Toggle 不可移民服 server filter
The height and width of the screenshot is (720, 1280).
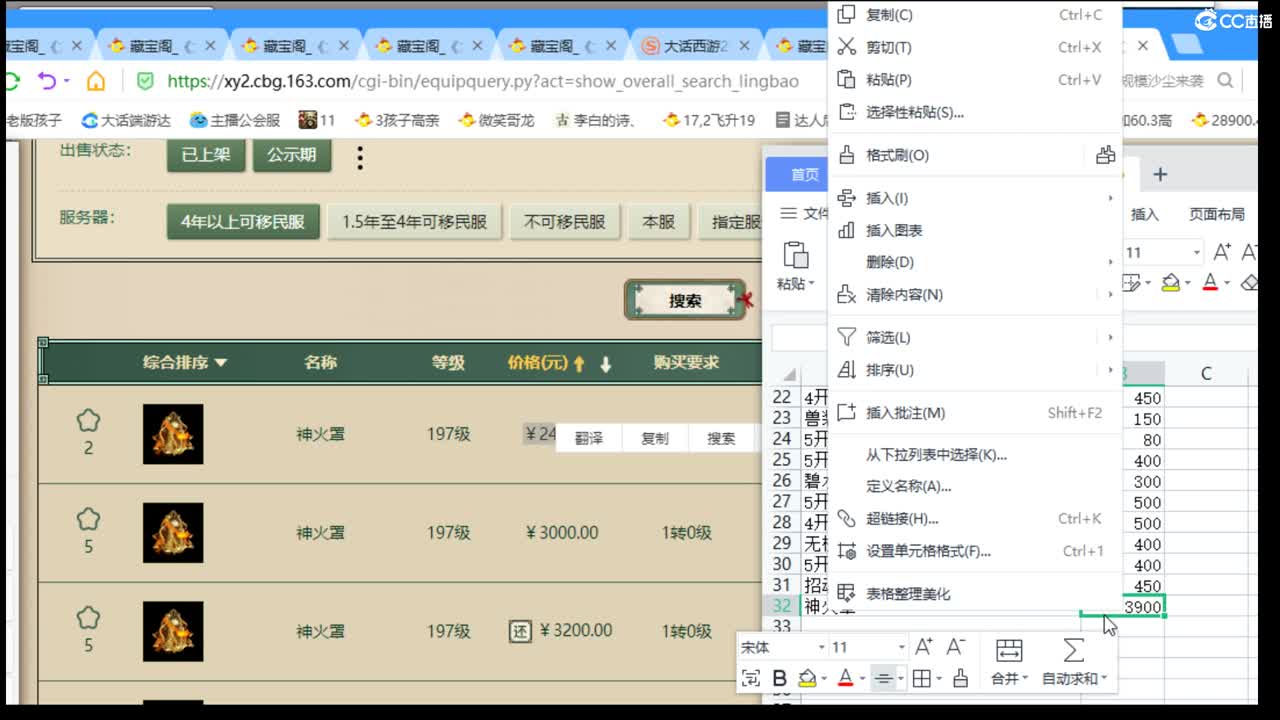[x=565, y=222]
